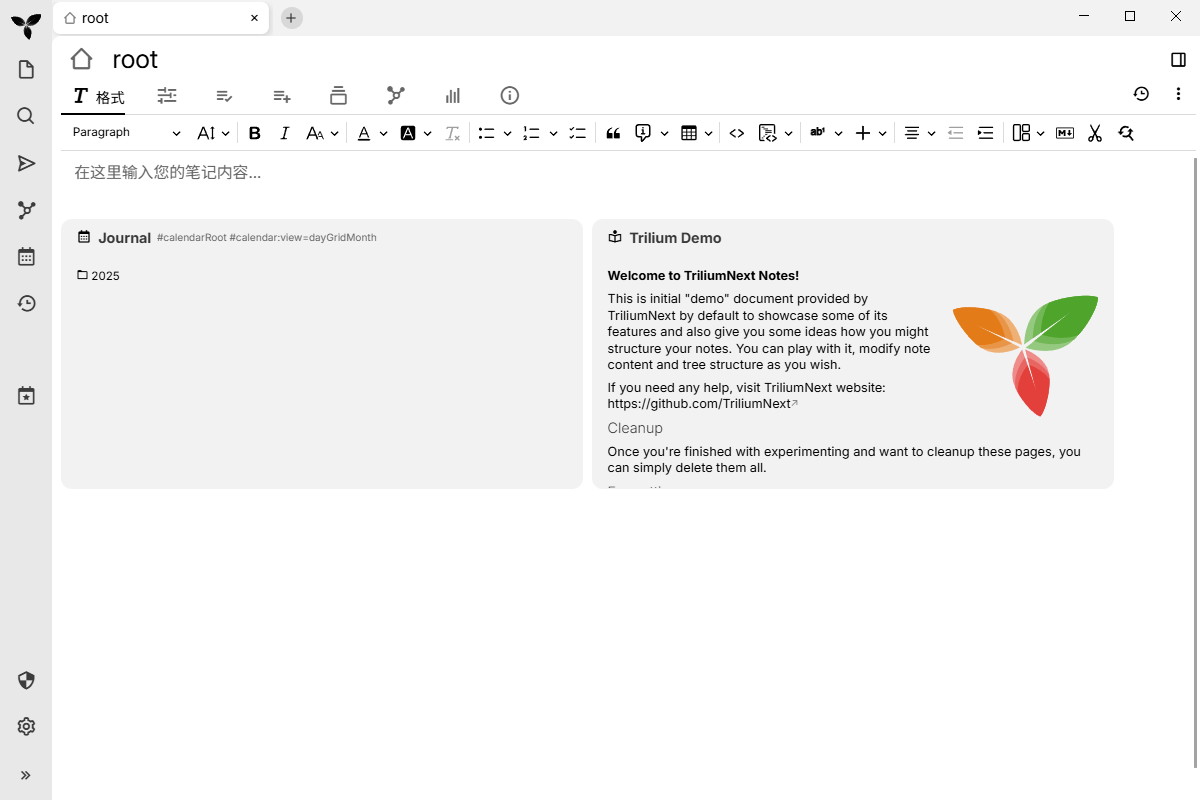Toggle the right panel visibility
Viewport: 1200px width, 800px height.
pyautogui.click(x=1178, y=60)
